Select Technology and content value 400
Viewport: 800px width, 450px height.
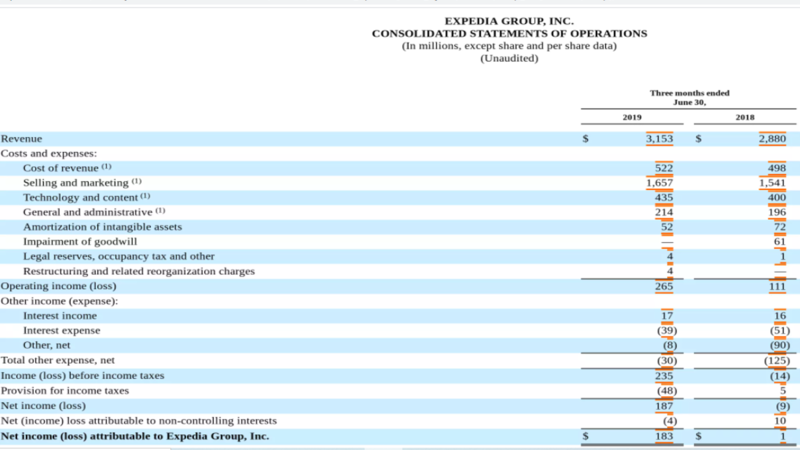777,197
